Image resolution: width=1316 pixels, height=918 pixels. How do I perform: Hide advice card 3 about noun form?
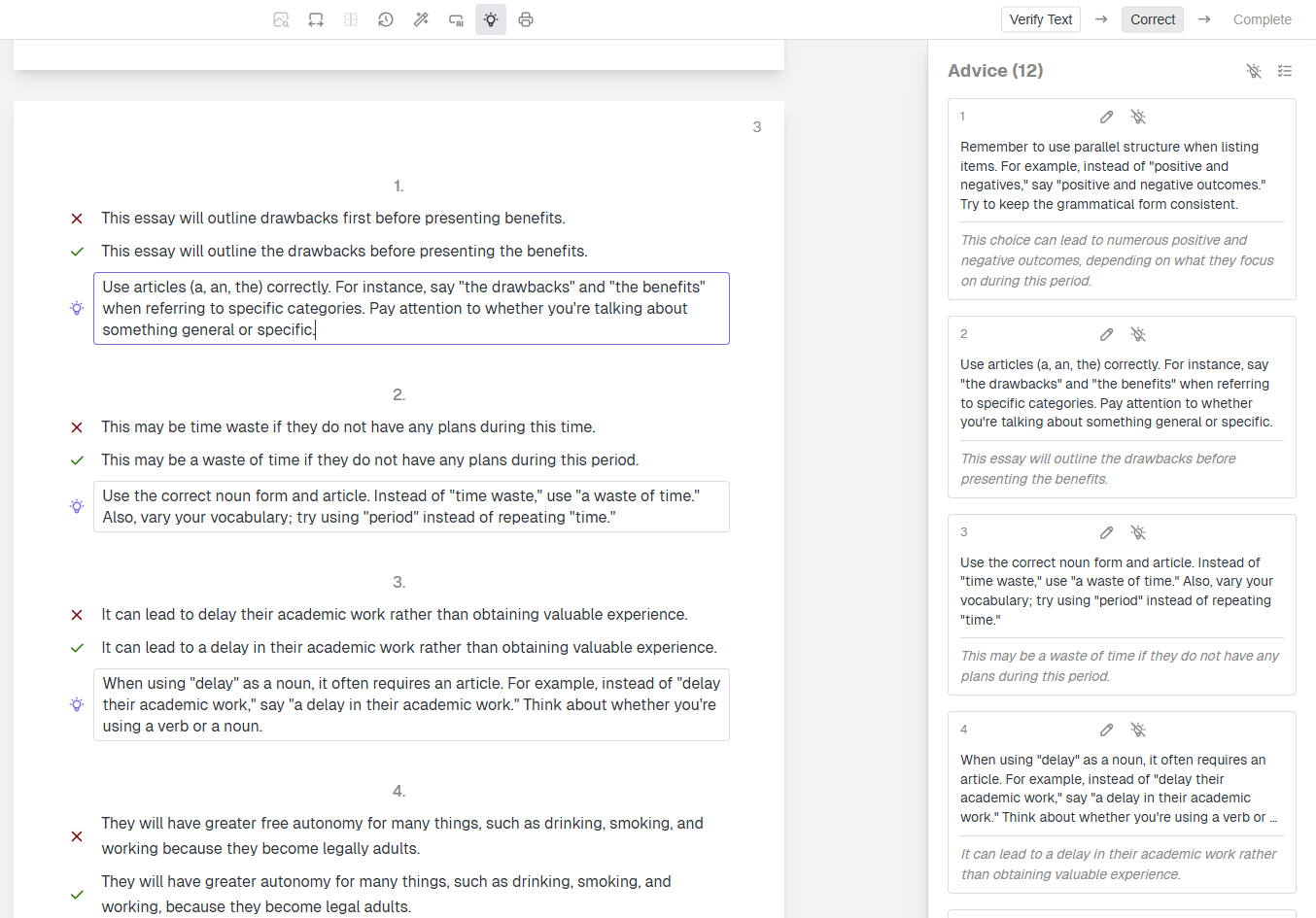pos(1138,532)
